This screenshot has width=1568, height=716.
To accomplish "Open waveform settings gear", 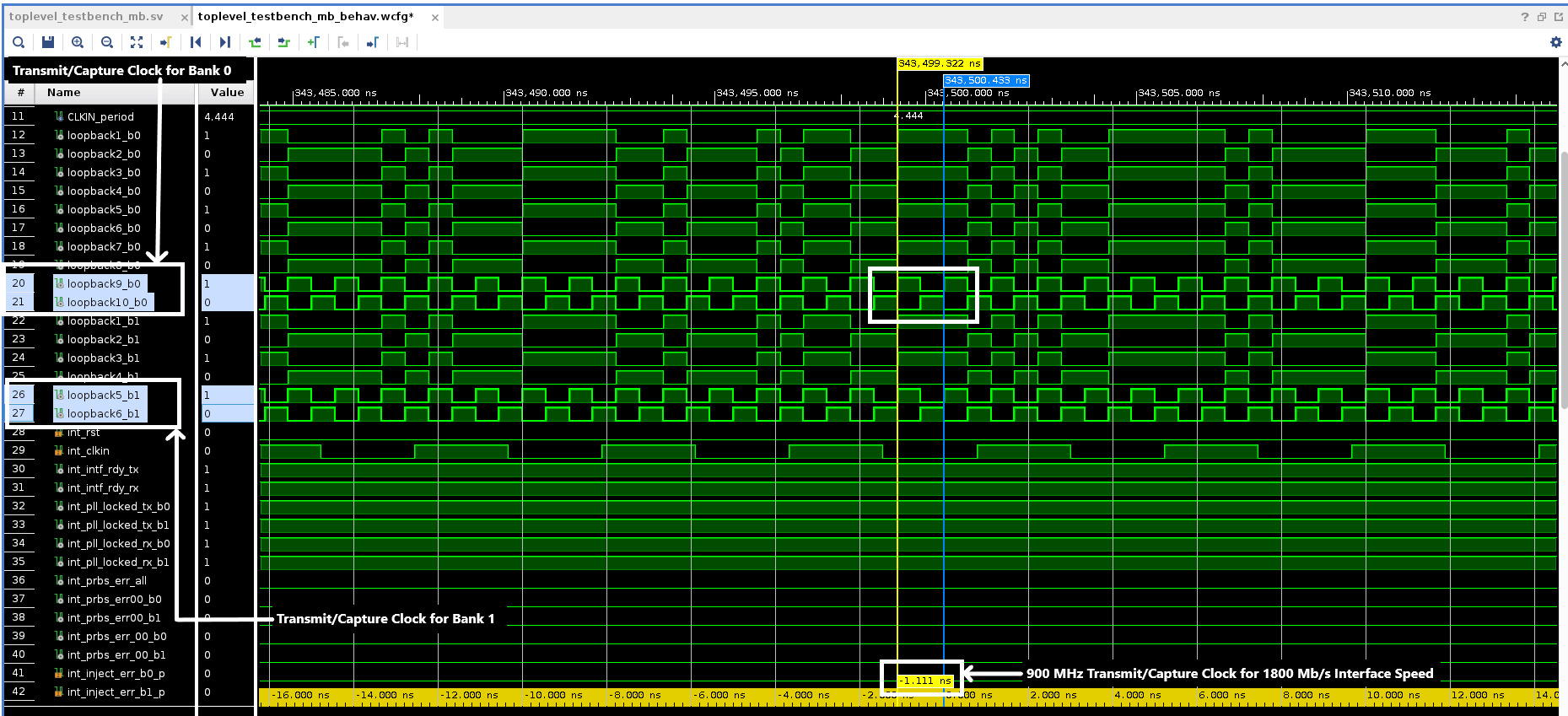I will click(x=1556, y=42).
